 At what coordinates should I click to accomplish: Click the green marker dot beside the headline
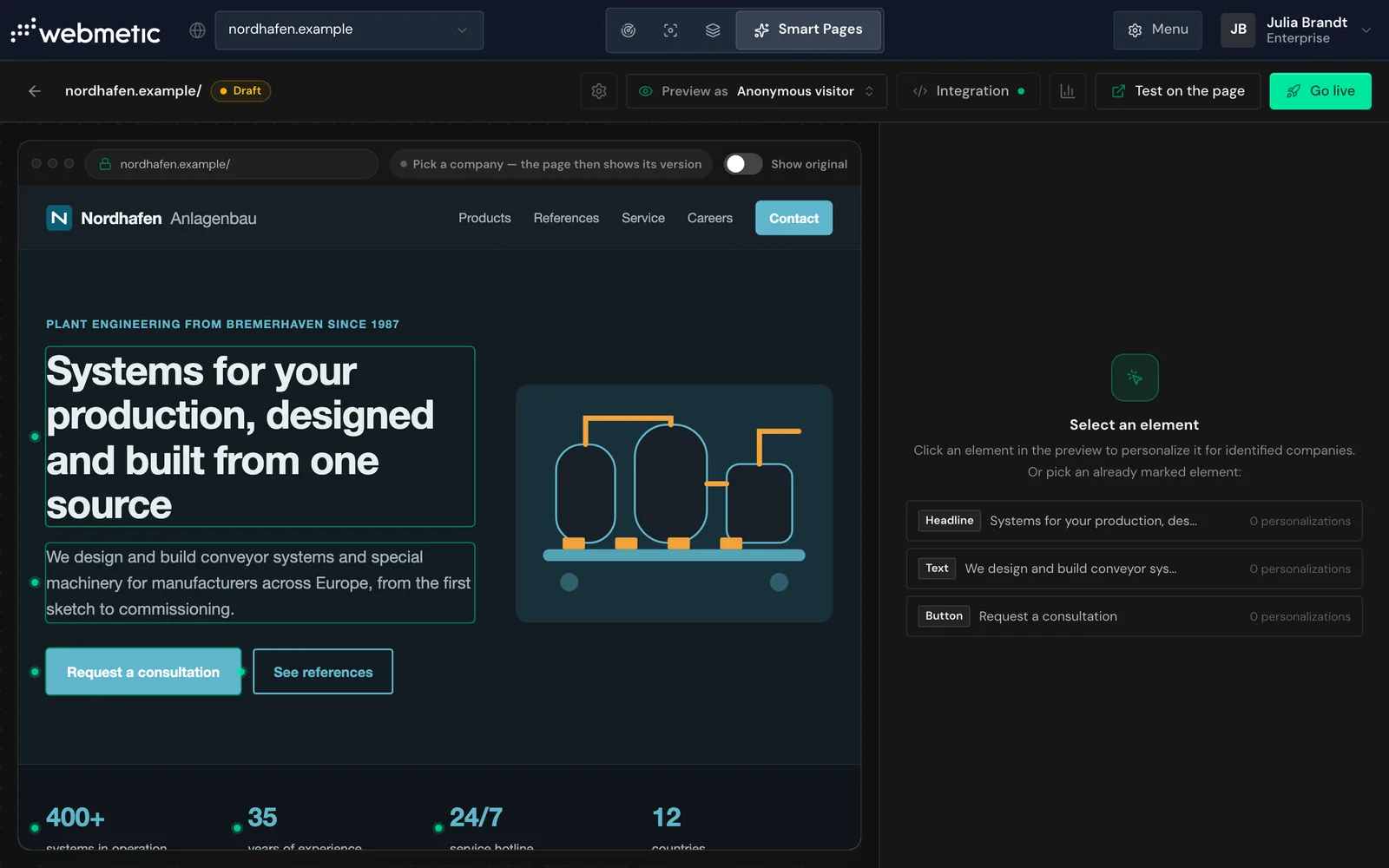point(35,437)
